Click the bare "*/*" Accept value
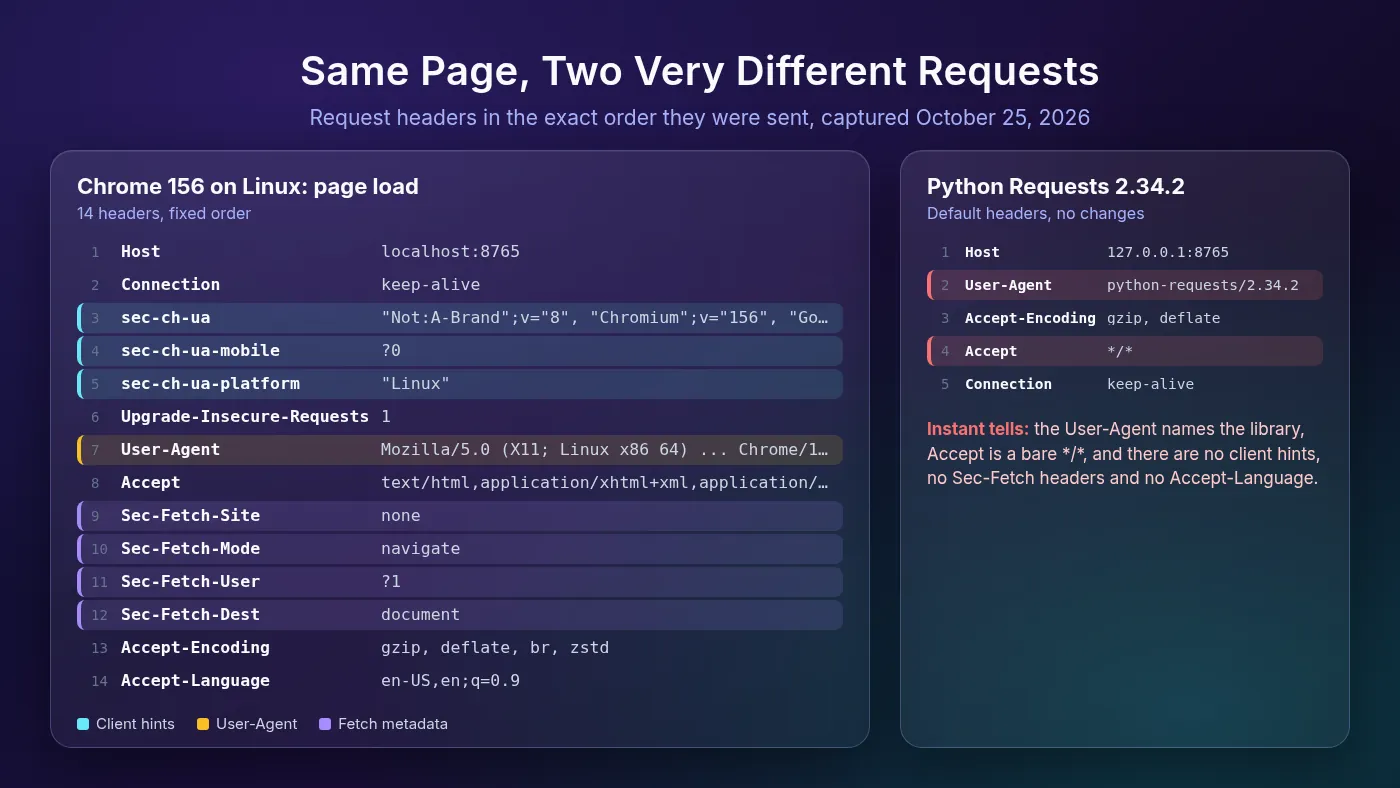The width and height of the screenshot is (1400, 788). 1120,352
